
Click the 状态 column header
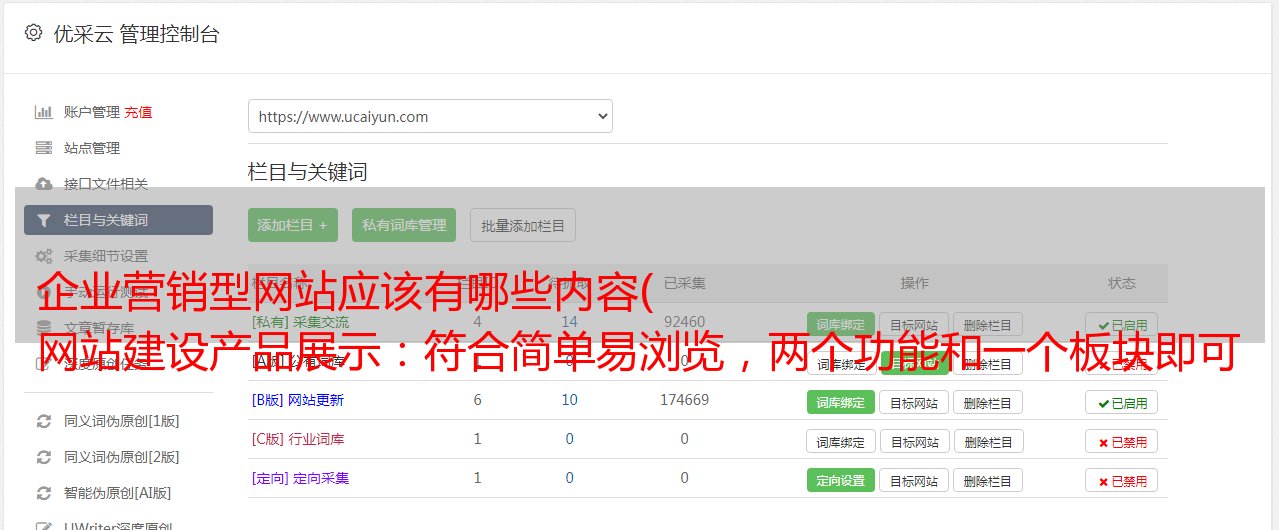[1122, 283]
